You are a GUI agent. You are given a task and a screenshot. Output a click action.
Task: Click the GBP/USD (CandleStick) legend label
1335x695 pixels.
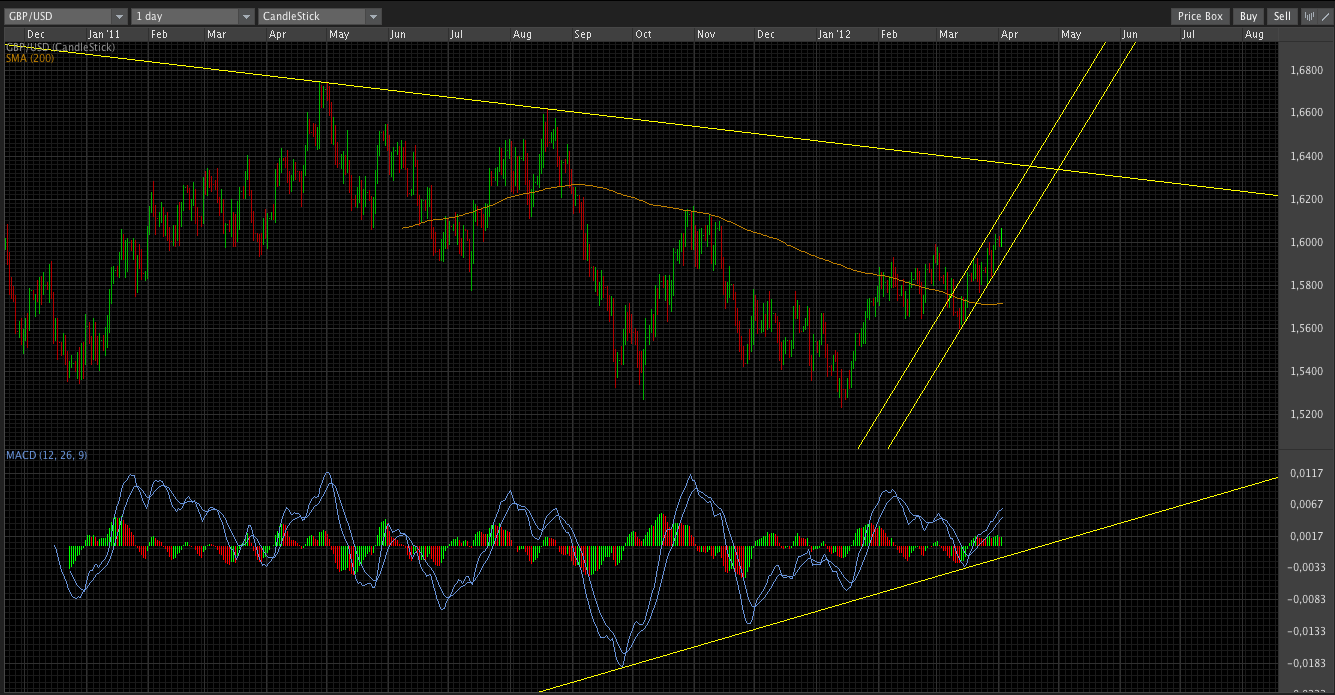[x=60, y=47]
